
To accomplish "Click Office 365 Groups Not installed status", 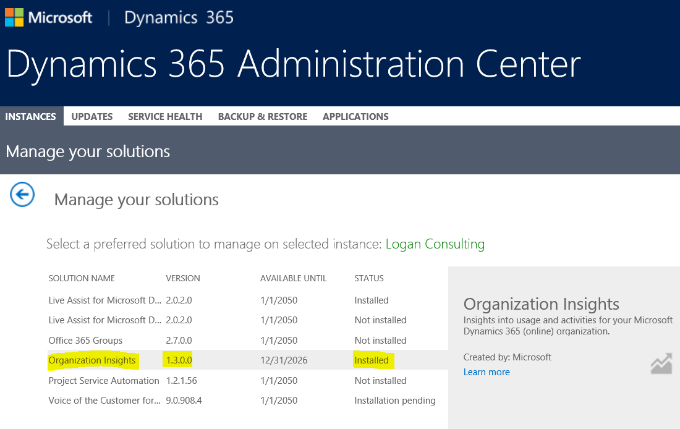I will pyautogui.click(x=380, y=341).
